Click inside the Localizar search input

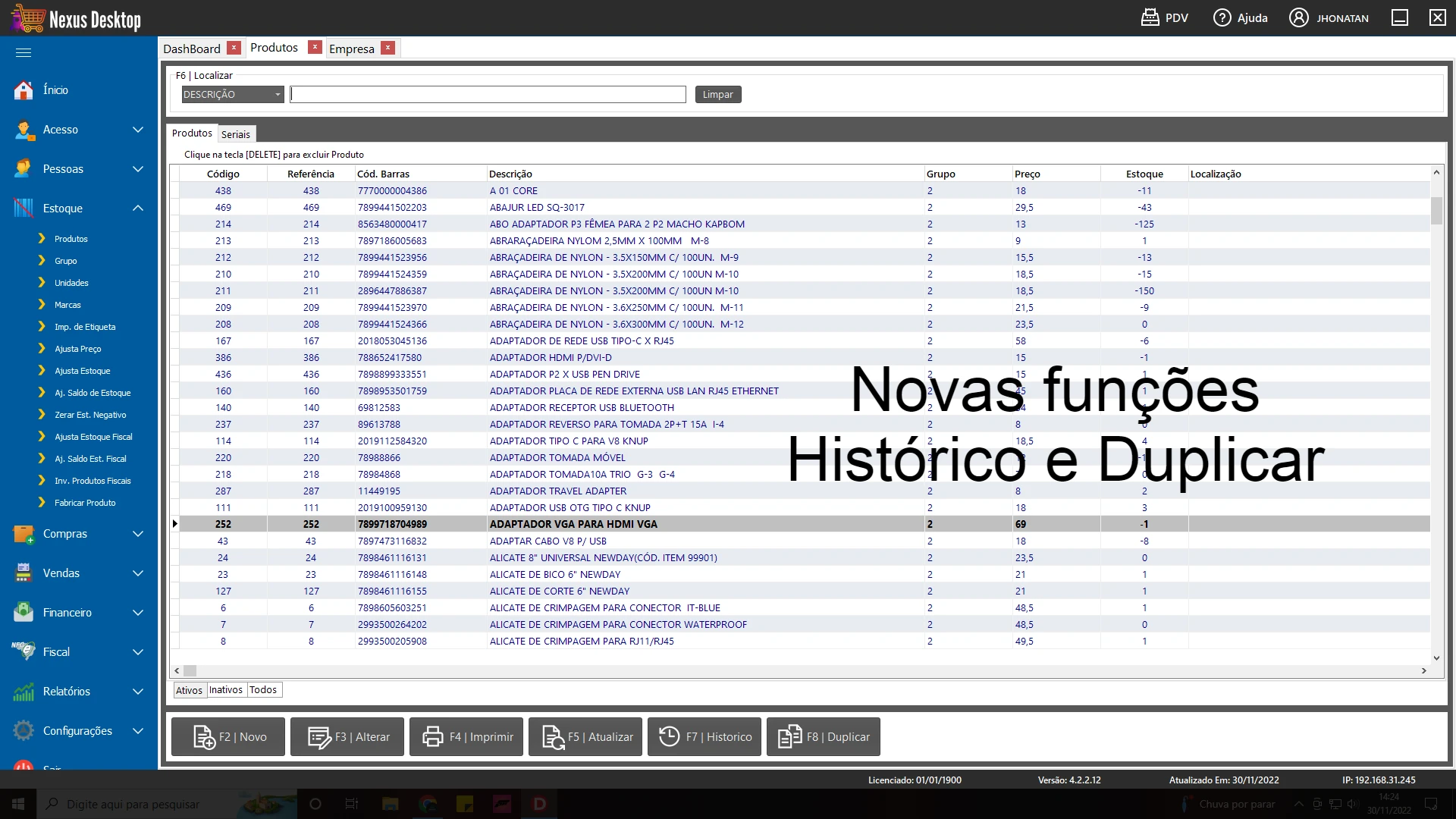click(x=488, y=94)
